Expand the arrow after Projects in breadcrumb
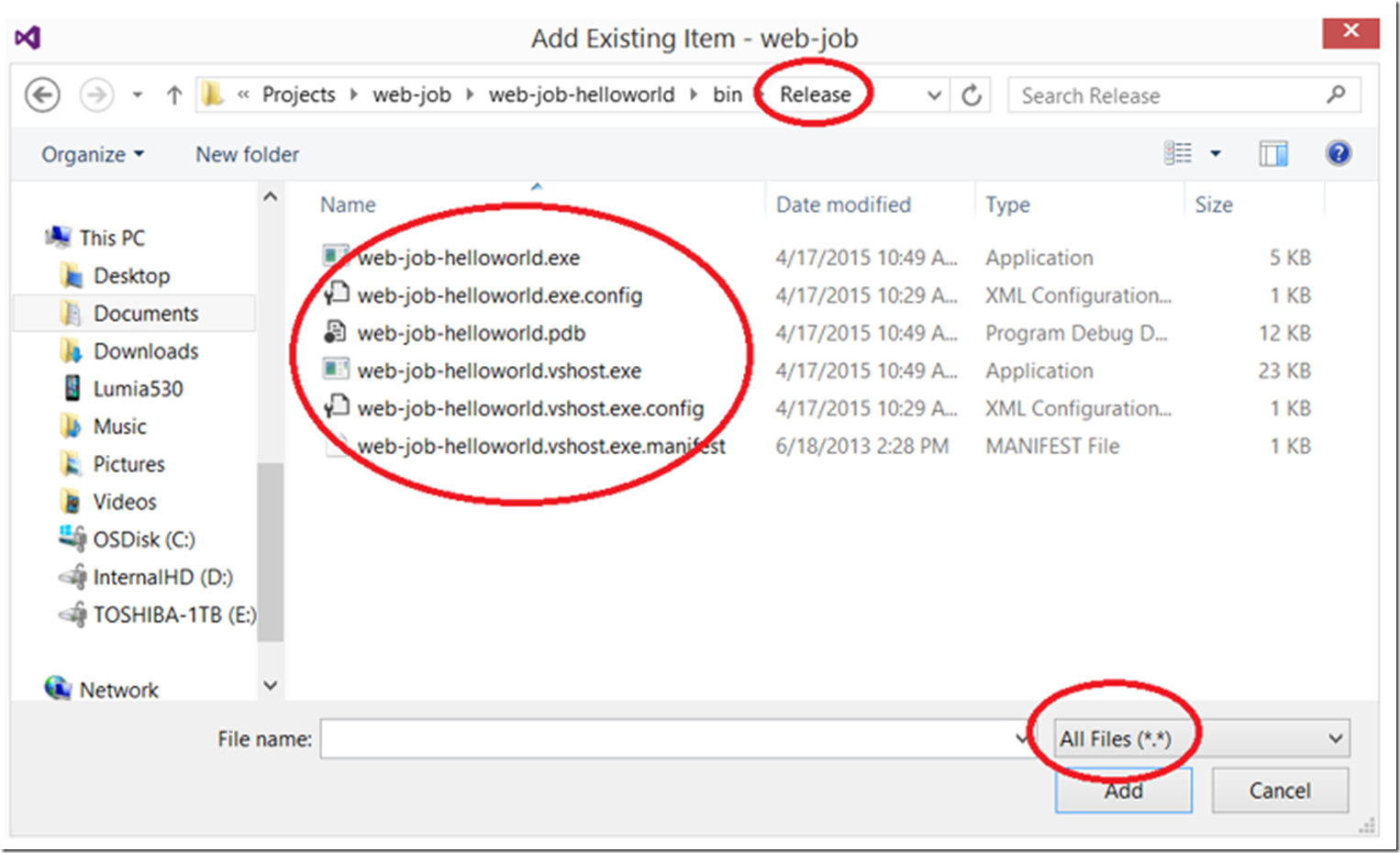The height and width of the screenshot is (853, 1400). (x=353, y=94)
